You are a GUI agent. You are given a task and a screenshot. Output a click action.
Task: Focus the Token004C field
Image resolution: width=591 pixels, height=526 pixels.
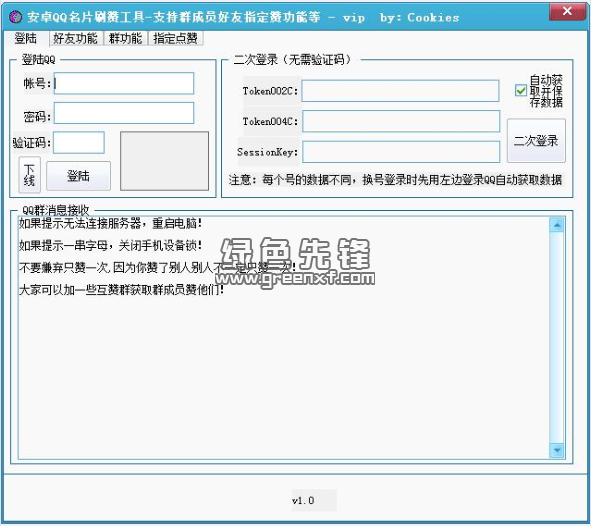tap(401, 121)
